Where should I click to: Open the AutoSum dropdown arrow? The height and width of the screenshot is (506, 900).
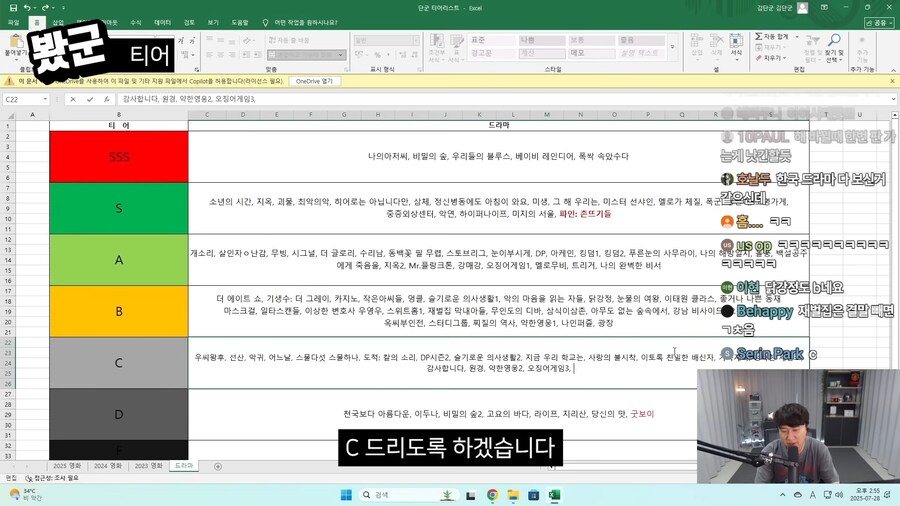coord(797,37)
